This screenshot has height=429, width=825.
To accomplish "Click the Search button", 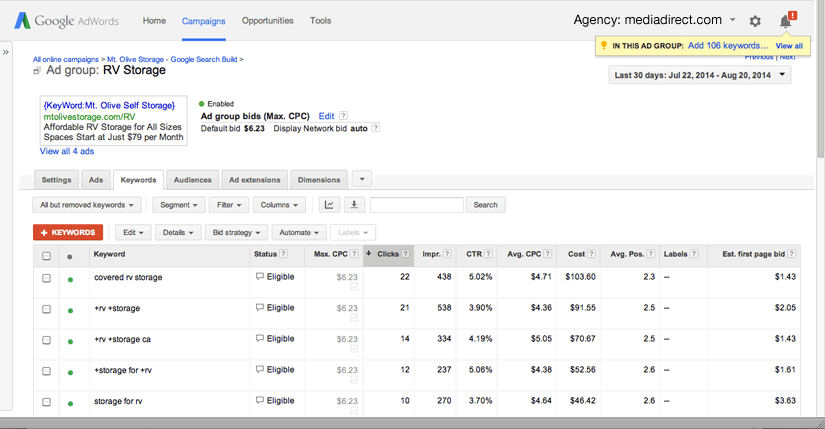I will click(x=485, y=205).
